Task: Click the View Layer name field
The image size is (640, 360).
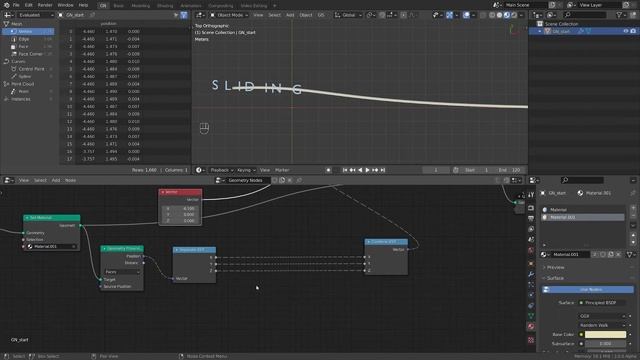Action: click(x=599, y=5)
